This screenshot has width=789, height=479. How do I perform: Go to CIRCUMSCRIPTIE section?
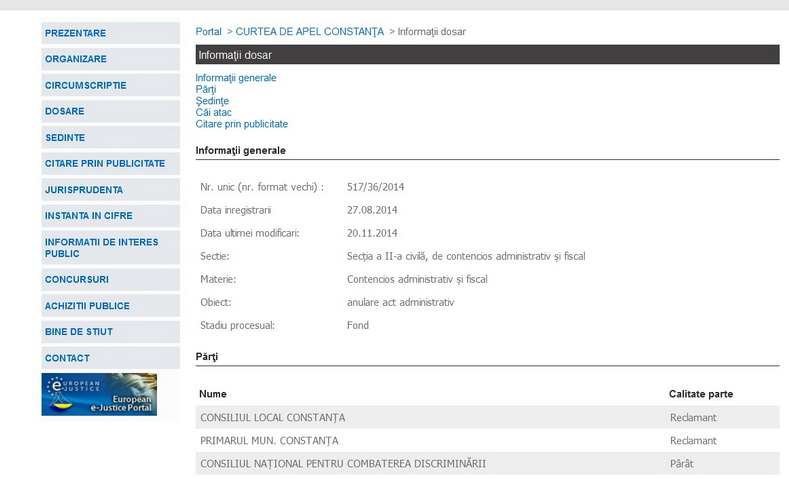(85, 85)
